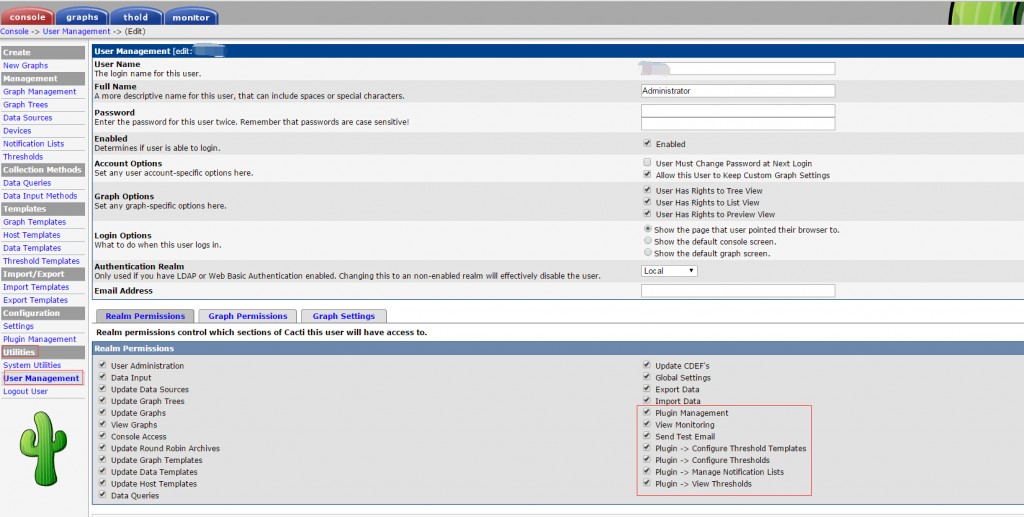Image resolution: width=1024 pixels, height=517 pixels.
Task: Toggle User Has Rights to Preview View
Action: click(647, 213)
